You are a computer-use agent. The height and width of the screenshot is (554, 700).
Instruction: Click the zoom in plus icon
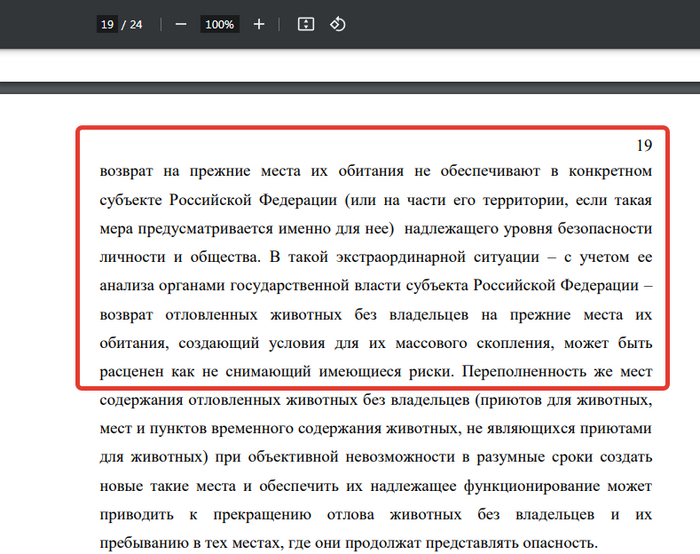coord(259,24)
